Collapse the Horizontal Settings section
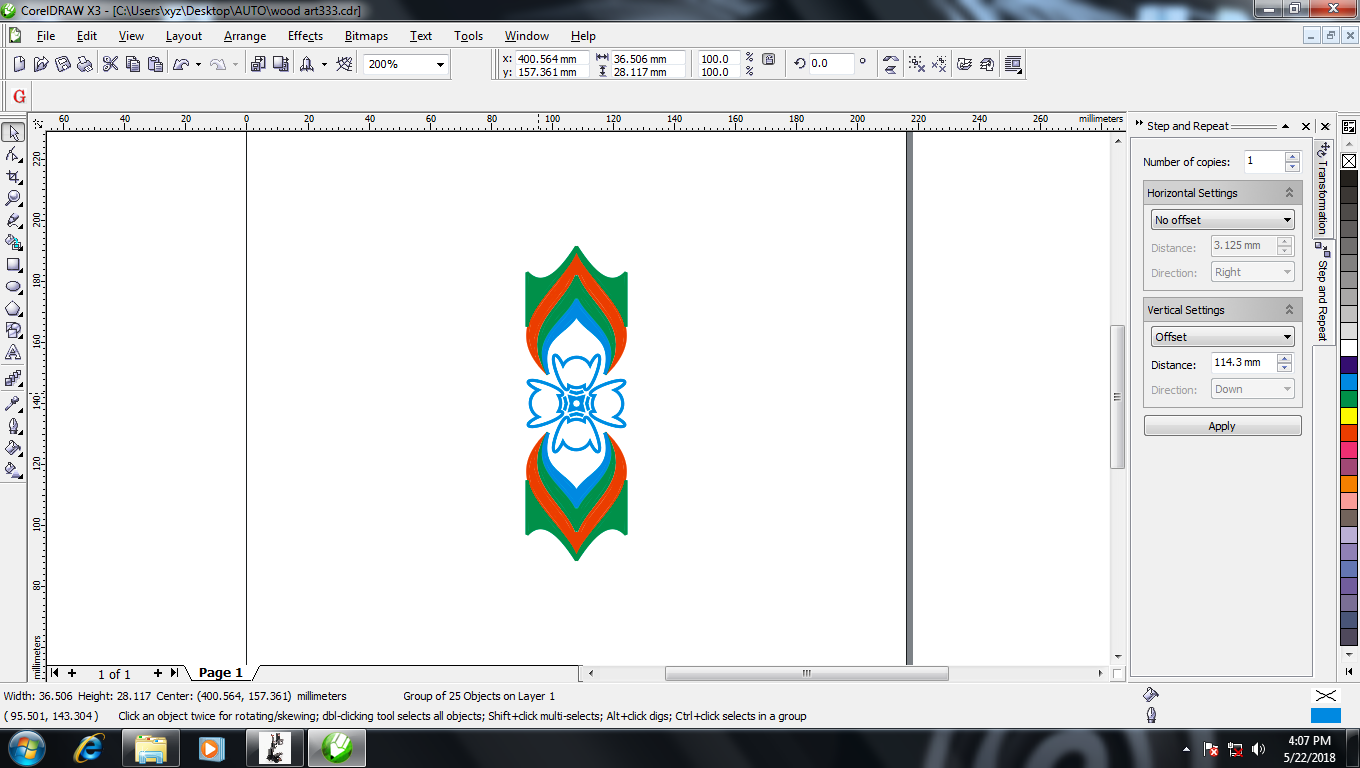The image size is (1360, 768). tap(1289, 193)
